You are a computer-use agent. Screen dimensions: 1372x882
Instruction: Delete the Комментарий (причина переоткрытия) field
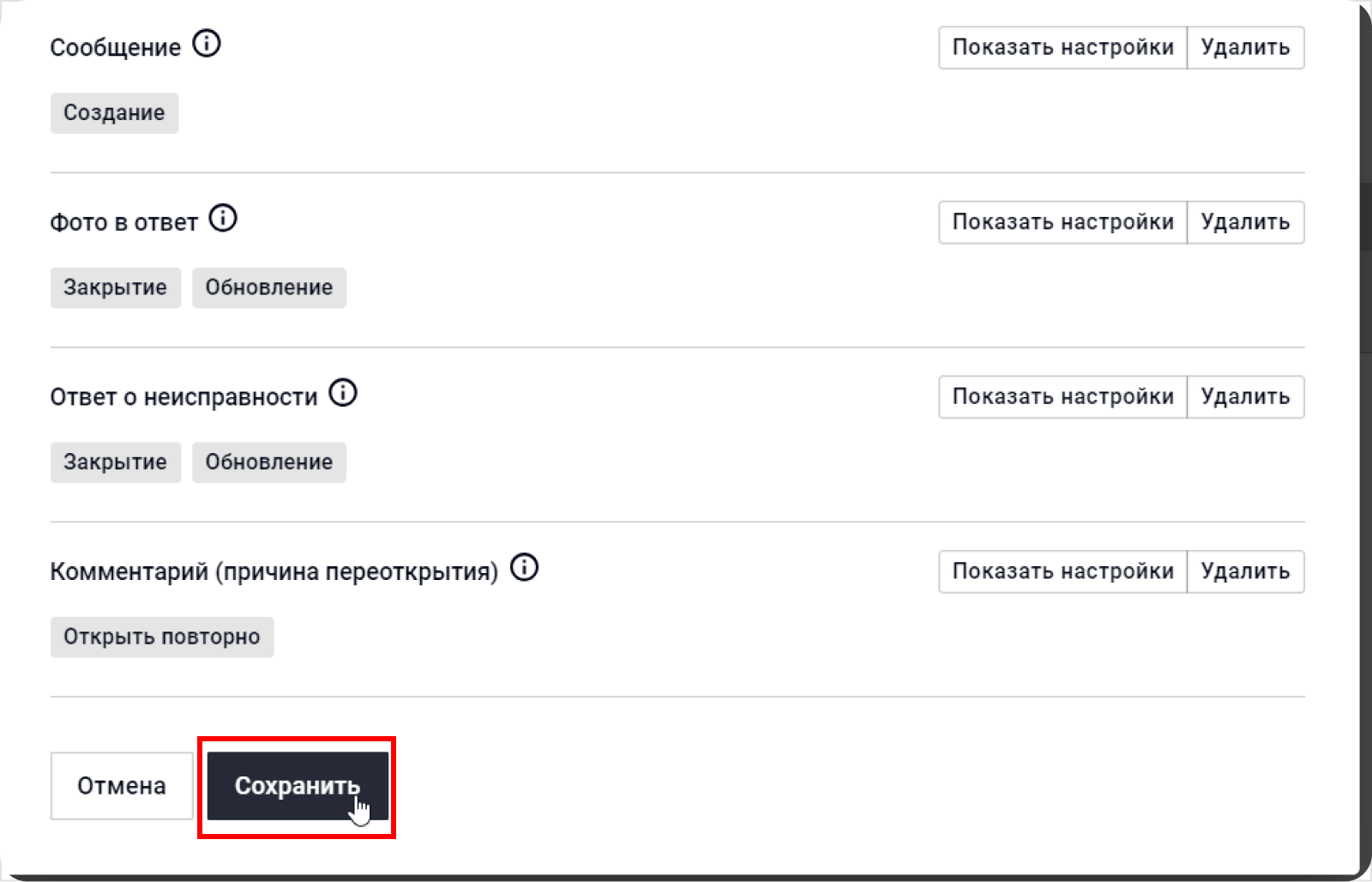pos(1245,571)
